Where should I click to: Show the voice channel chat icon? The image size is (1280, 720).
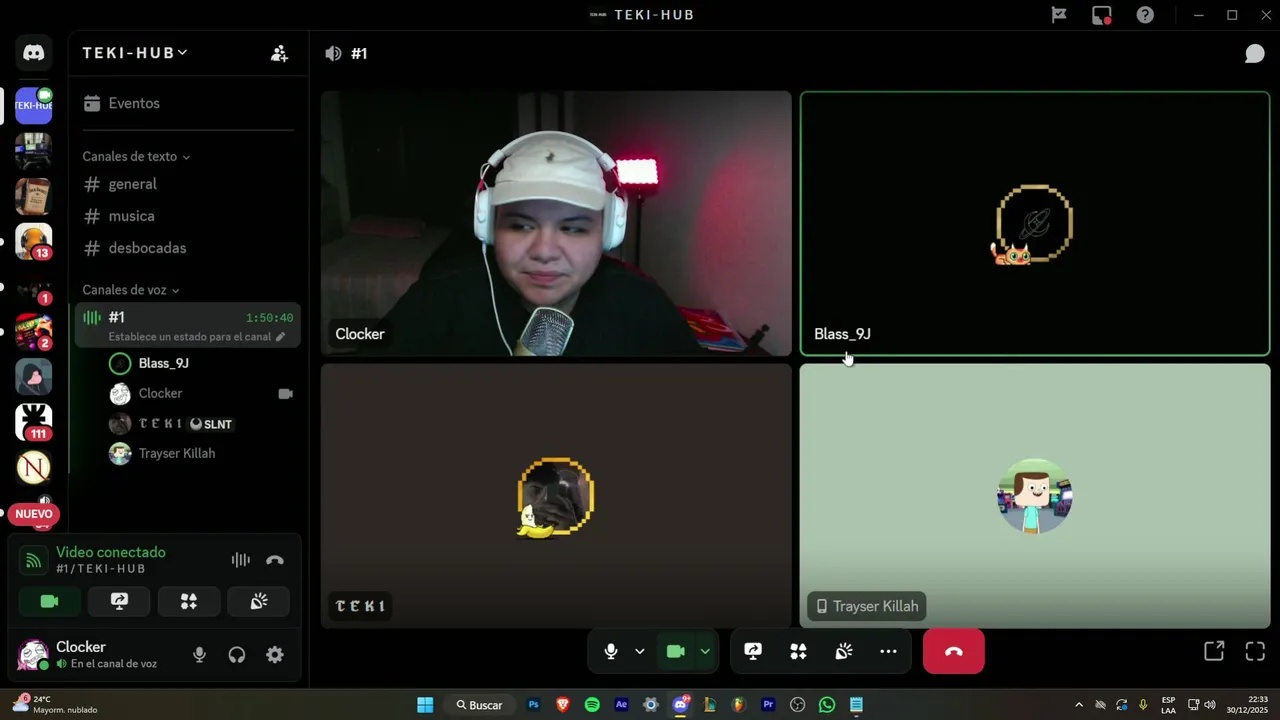tap(1254, 53)
